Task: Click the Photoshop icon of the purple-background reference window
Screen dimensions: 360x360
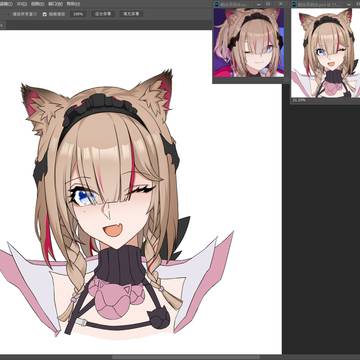Action: click(217, 4)
